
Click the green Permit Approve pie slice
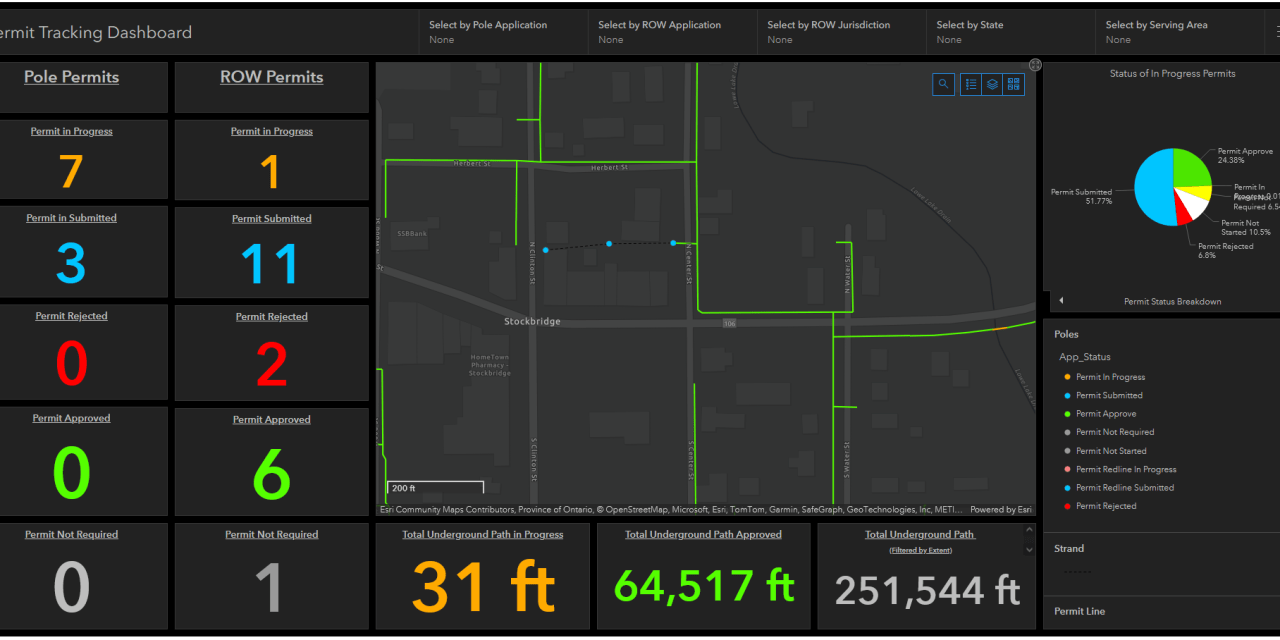click(1189, 167)
